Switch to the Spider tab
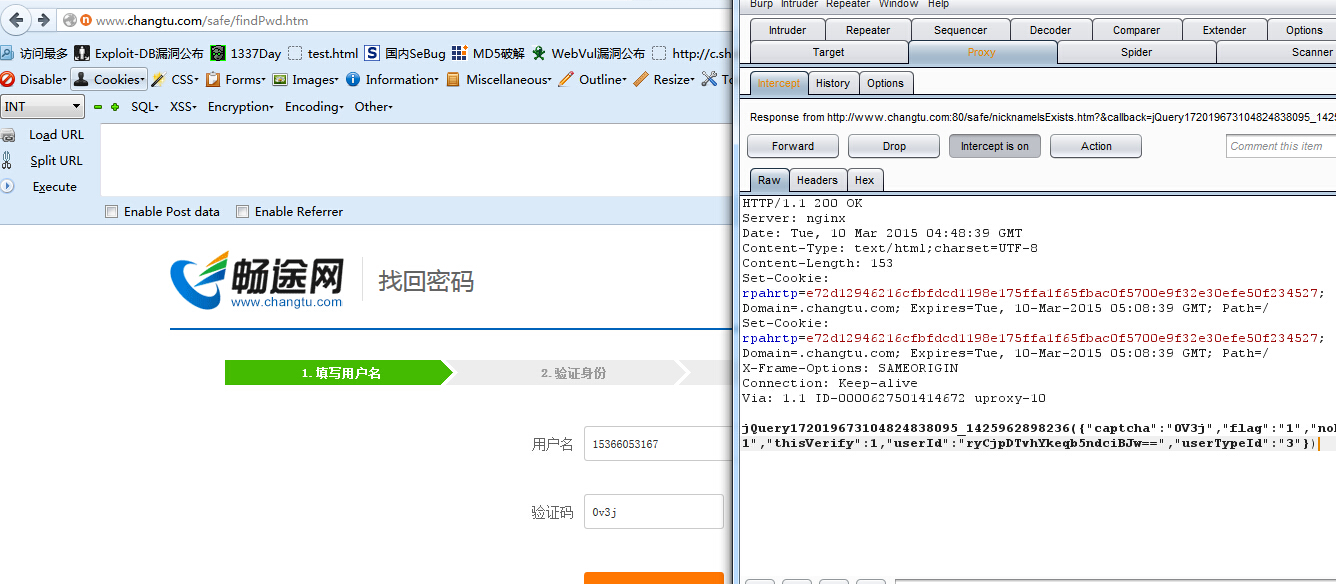 click(x=1136, y=52)
